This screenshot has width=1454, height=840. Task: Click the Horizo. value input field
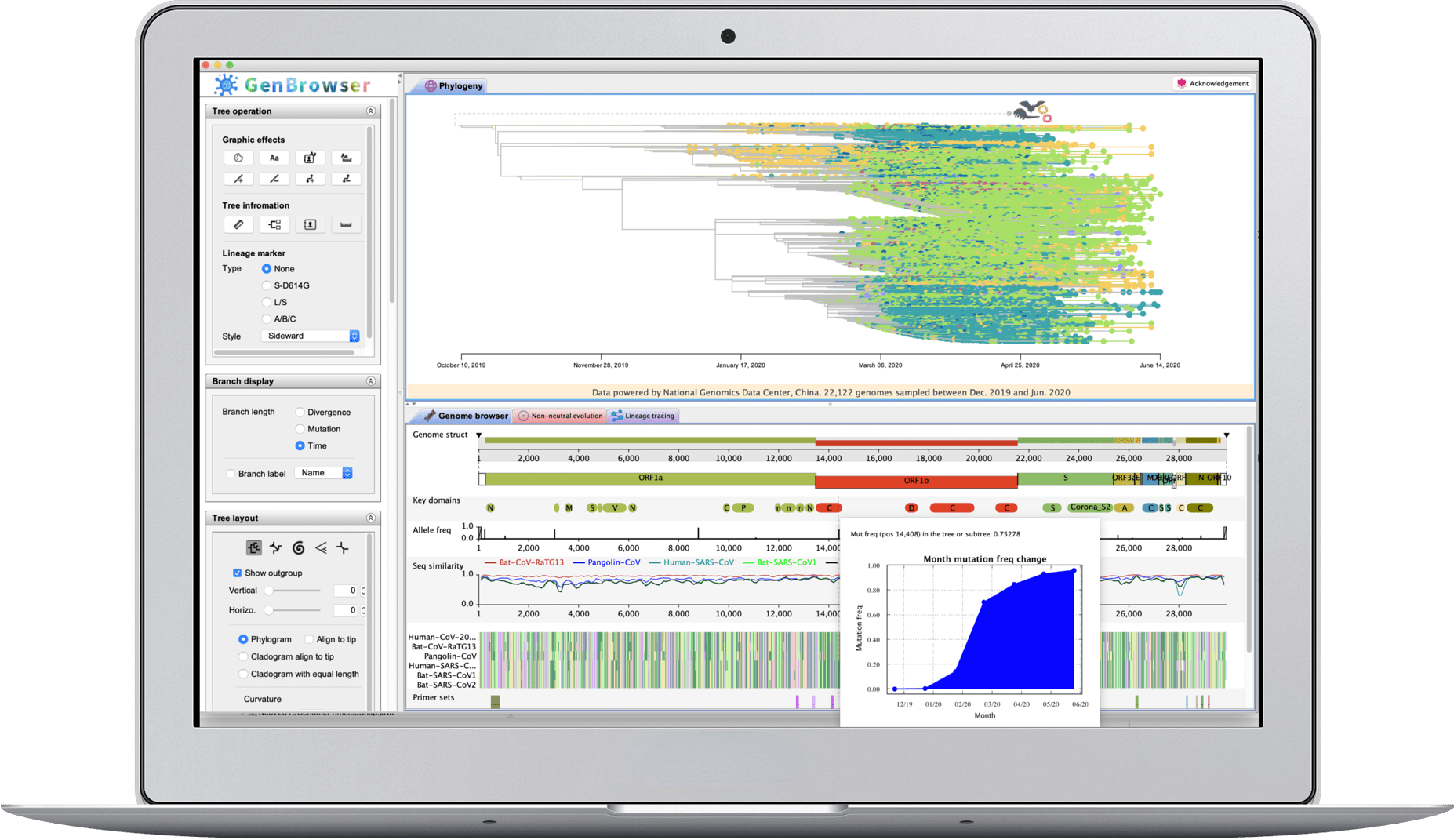point(346,610)
